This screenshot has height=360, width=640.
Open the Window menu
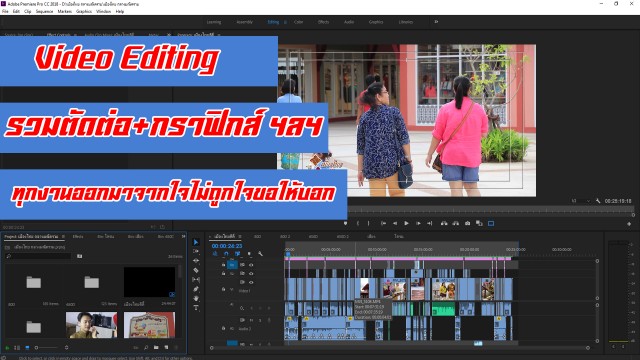click(x=103, y=11)
